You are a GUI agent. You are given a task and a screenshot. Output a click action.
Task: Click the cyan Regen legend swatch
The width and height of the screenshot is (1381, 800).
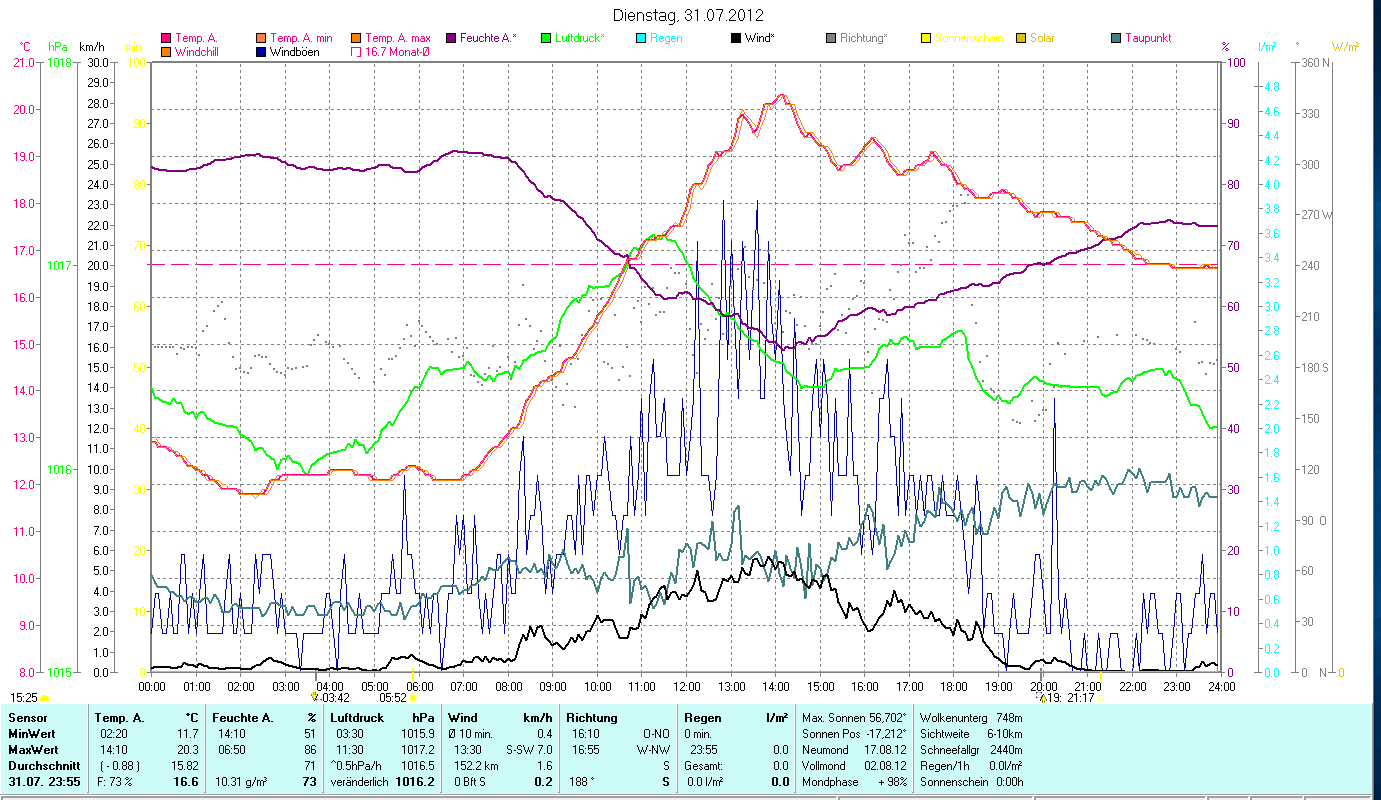click(641, 38)
